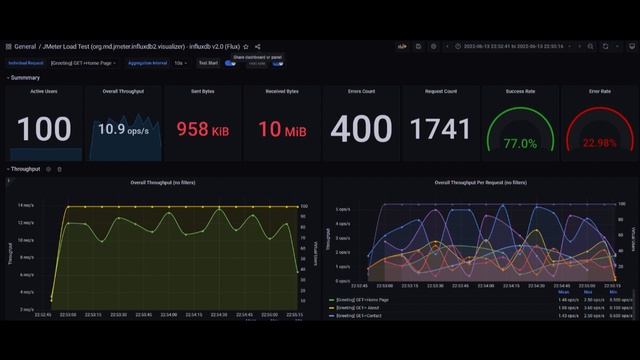Open Errors Count panel title
The image size is (640, 360).
click(x=362, y=91)
